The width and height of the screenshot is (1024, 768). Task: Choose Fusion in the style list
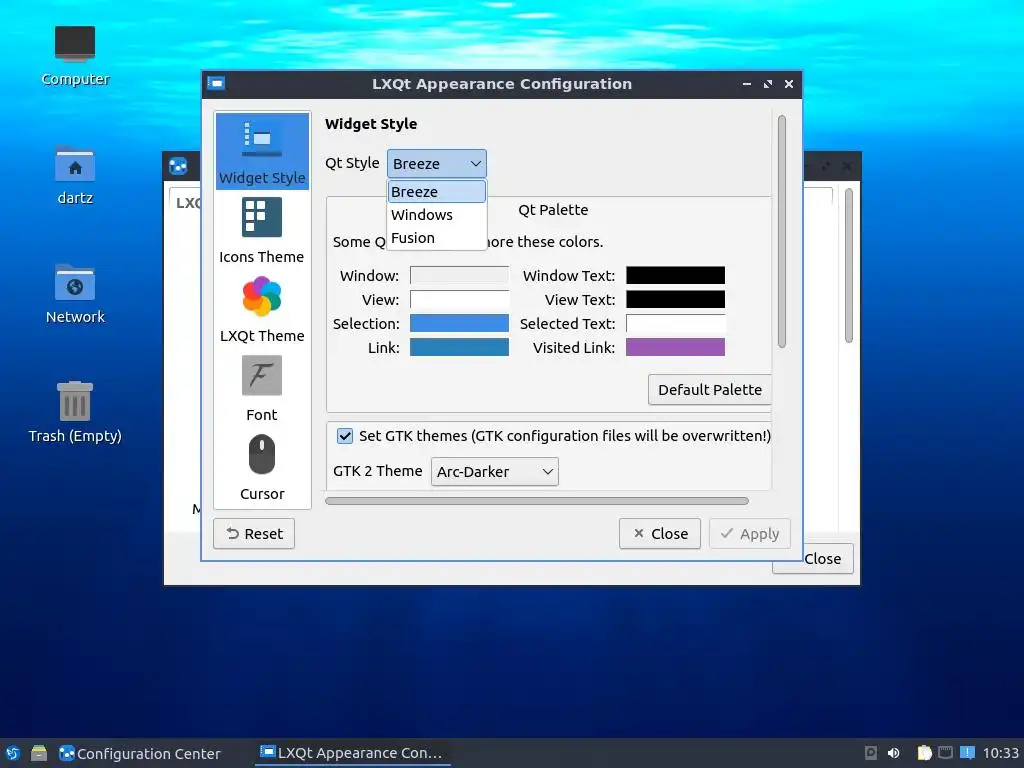tap(436, 238)
